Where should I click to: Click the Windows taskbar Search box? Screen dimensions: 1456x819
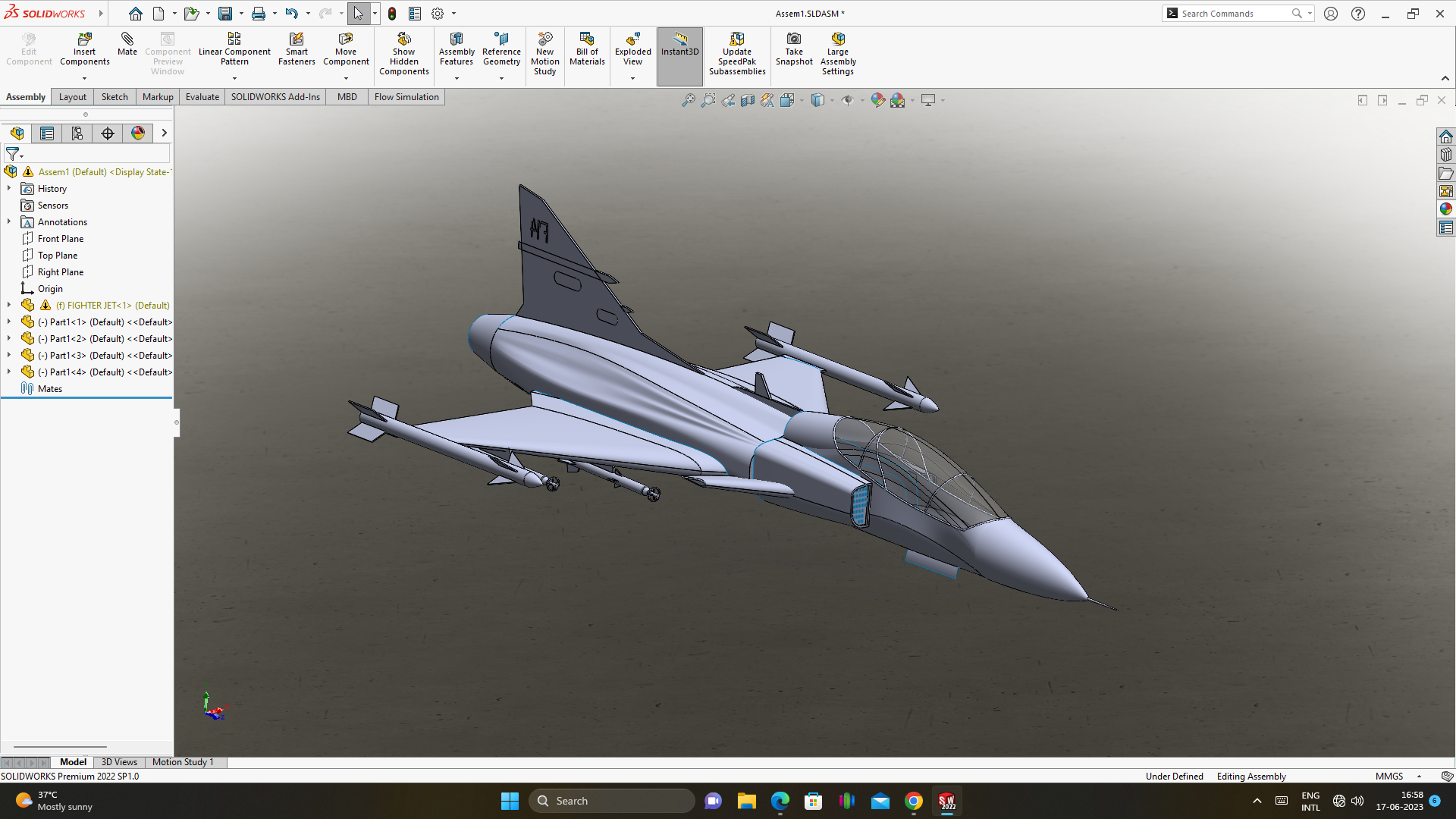[x=612, y=801]
